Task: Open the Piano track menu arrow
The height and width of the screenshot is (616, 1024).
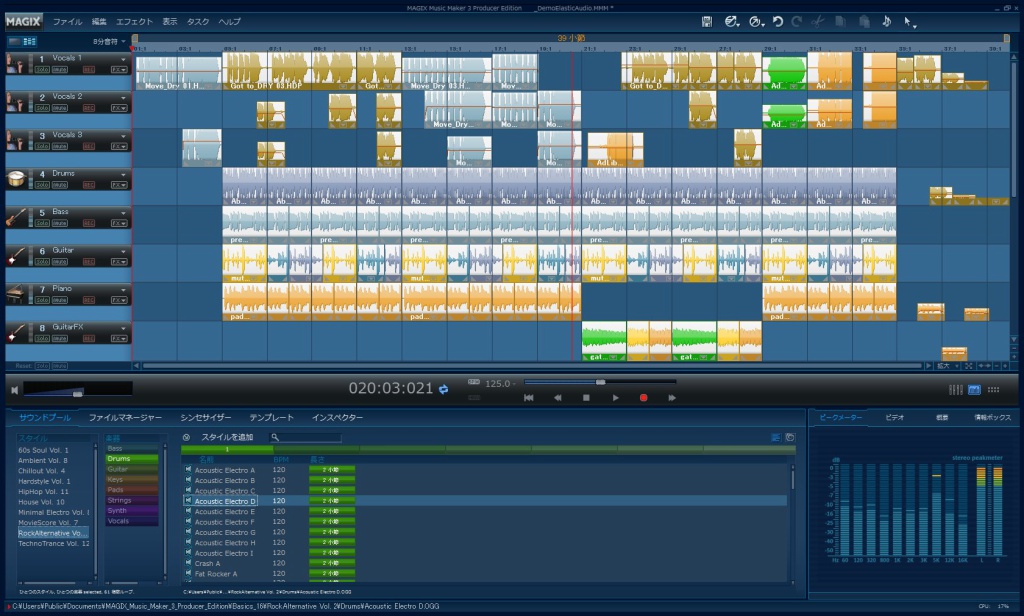Action: coord(123,290)
